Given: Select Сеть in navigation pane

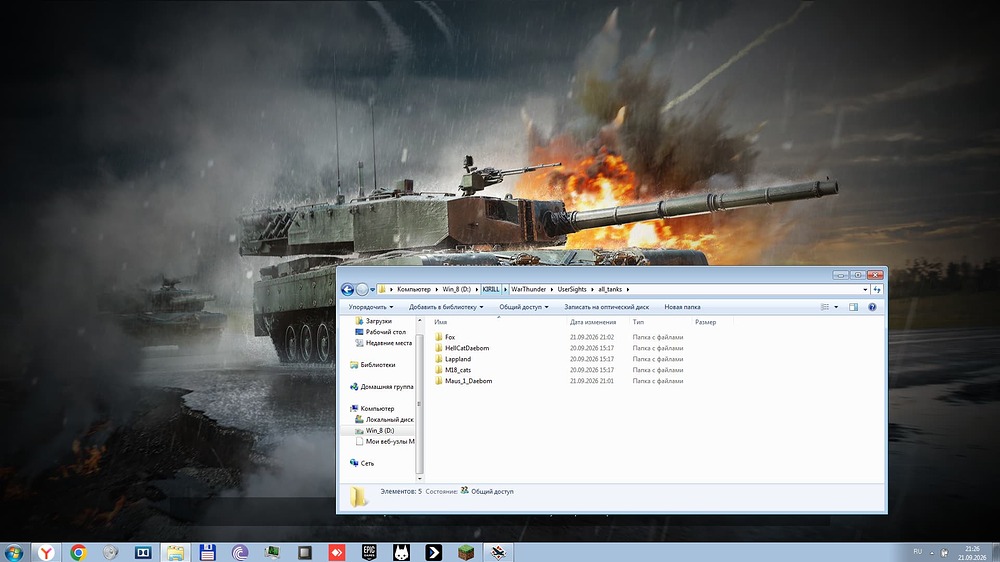Looking at the screenshot, I should click(x=367, y=463).
